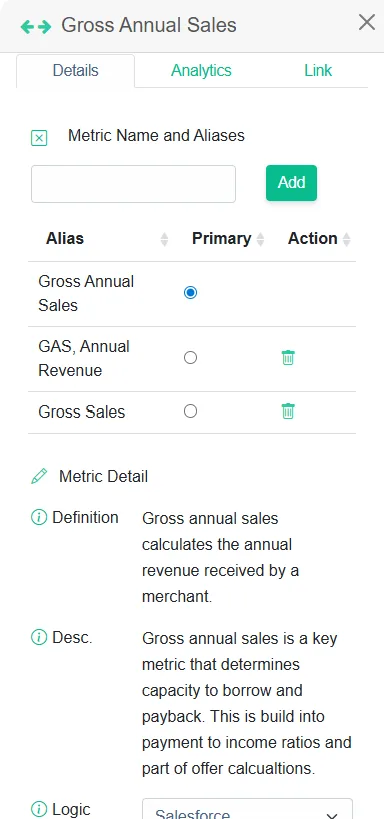Focus the new alias text field

[x=134, y=184]
